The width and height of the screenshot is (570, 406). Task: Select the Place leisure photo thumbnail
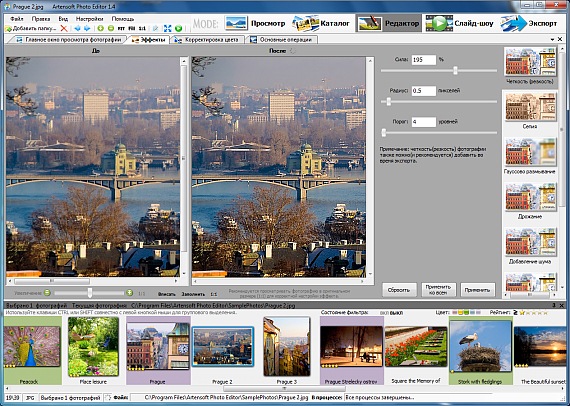tap(93, 346)
